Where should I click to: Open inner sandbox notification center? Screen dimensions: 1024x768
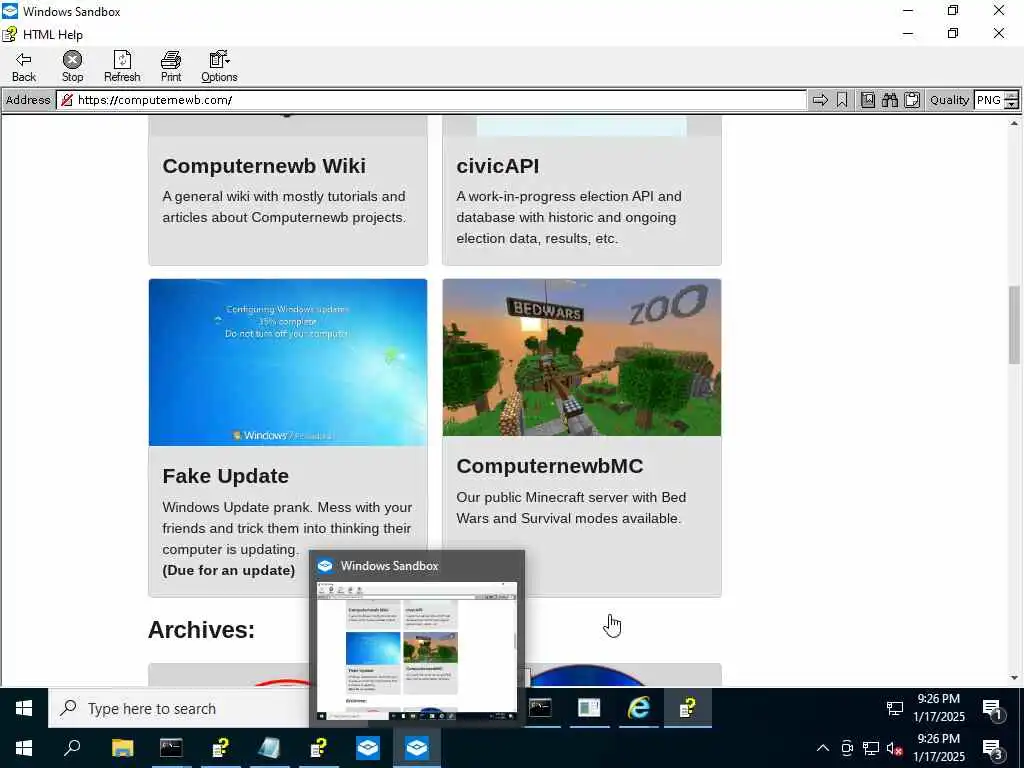[x=992, y=709]
